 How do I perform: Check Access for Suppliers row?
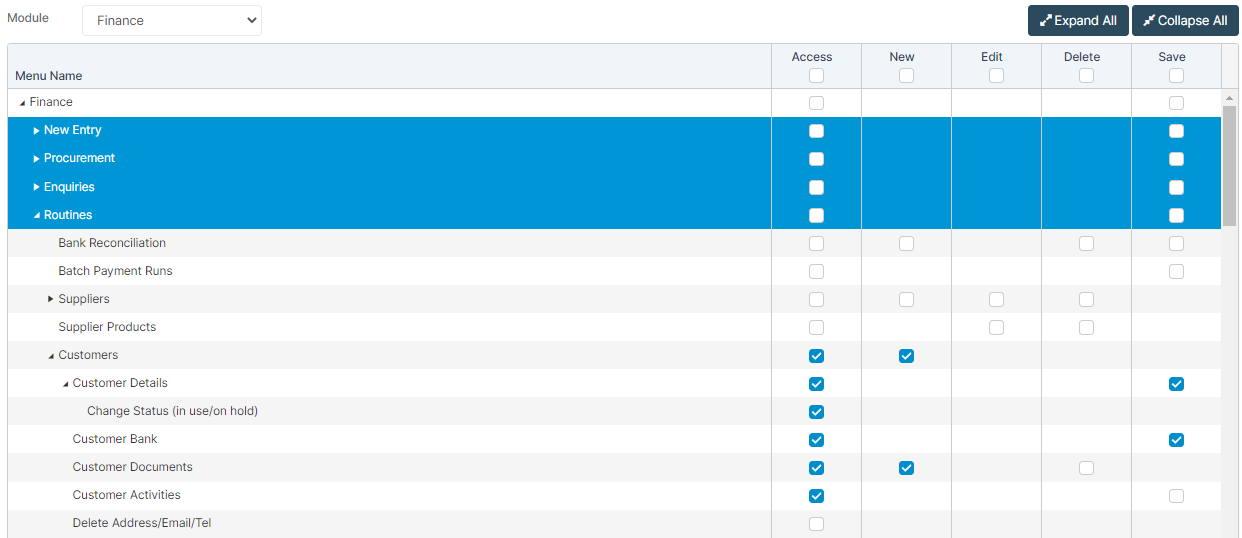click(x=817, y=299)
